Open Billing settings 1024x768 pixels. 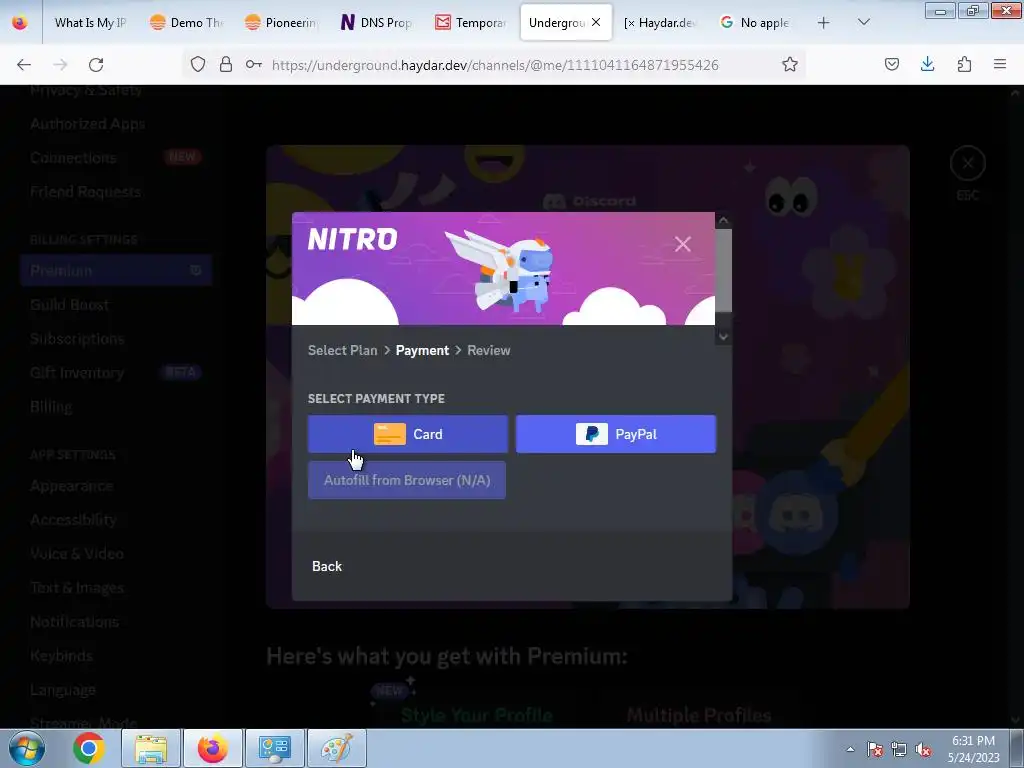coord(51,406)
